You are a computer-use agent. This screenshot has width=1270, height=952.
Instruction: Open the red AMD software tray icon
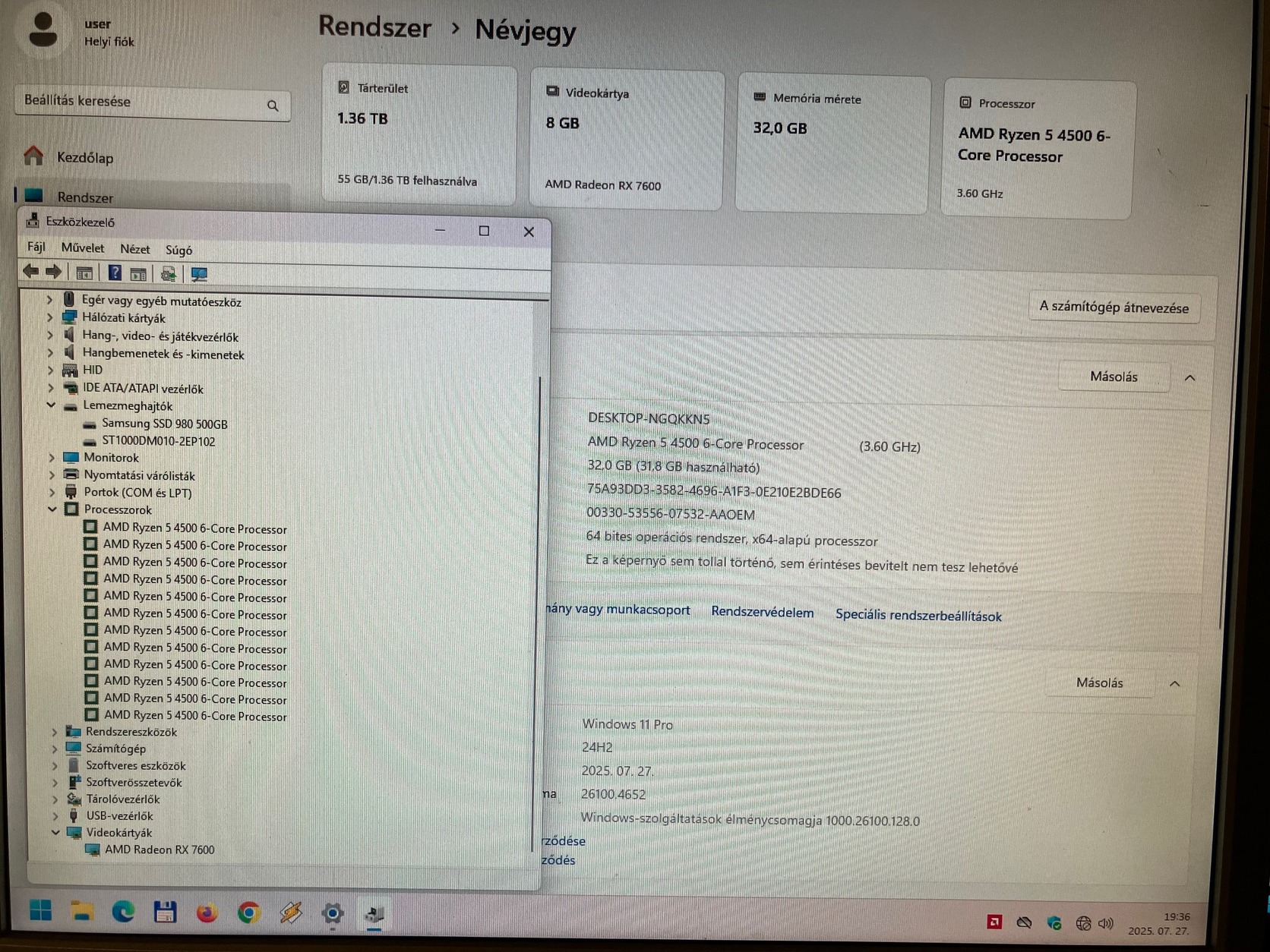pos(994,922)
